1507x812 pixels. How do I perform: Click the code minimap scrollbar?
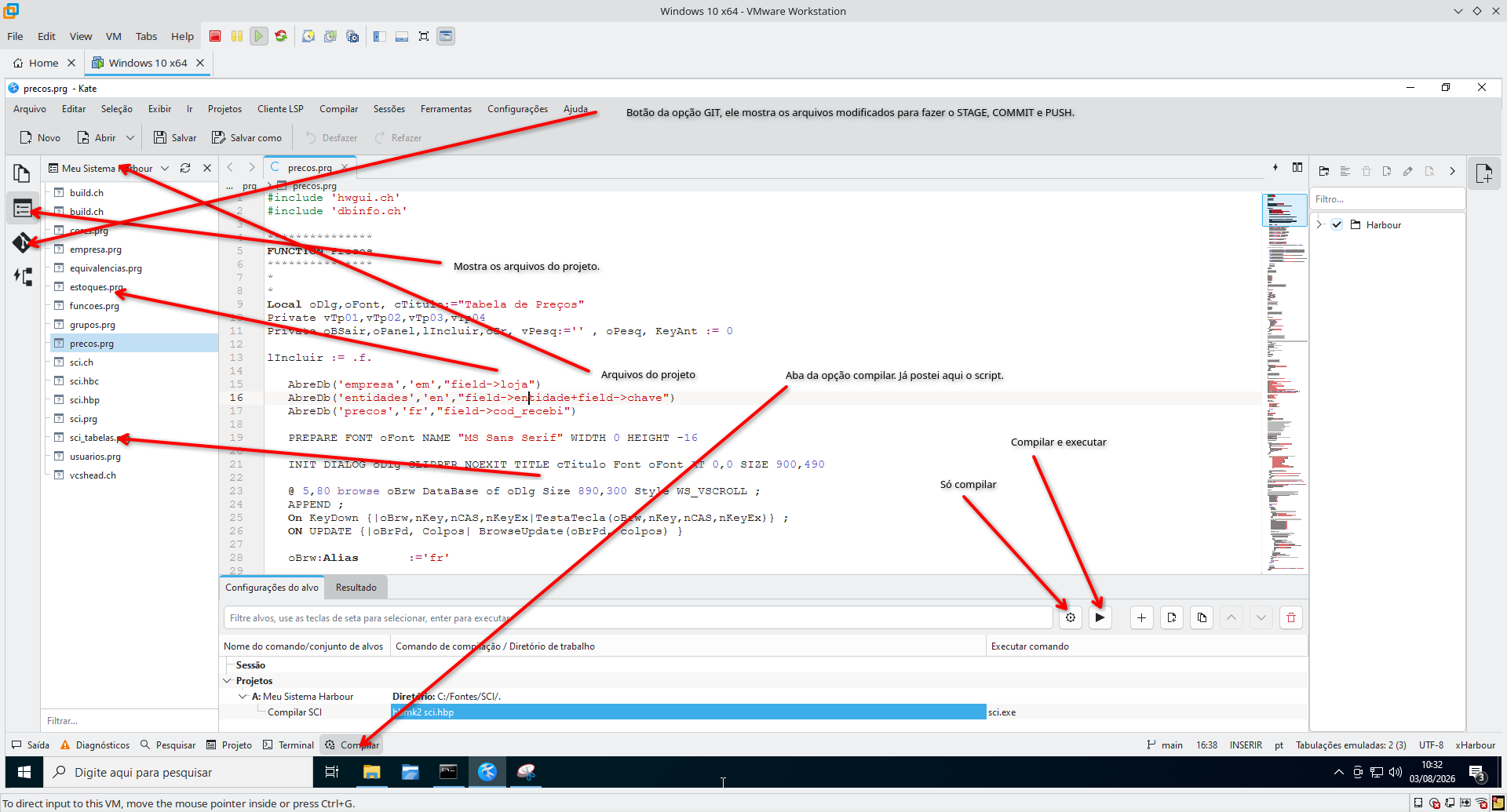[1284, 382]
